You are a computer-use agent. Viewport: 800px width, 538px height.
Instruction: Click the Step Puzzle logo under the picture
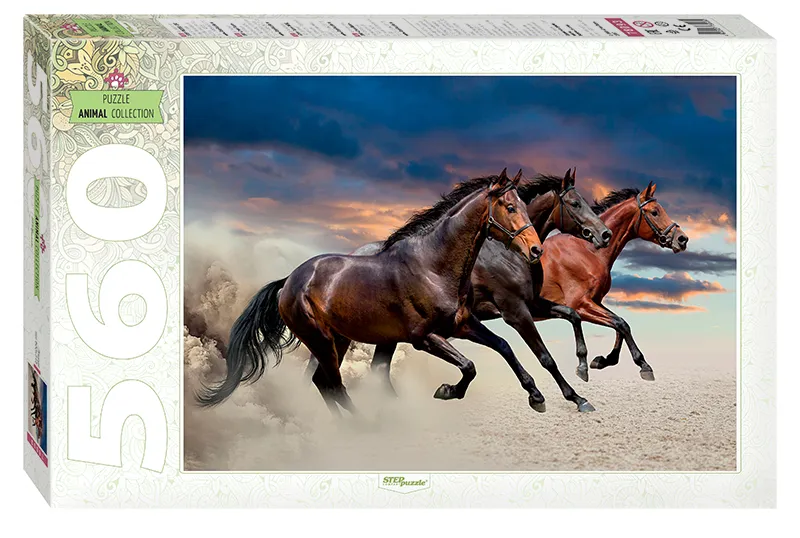click(405, 481)
